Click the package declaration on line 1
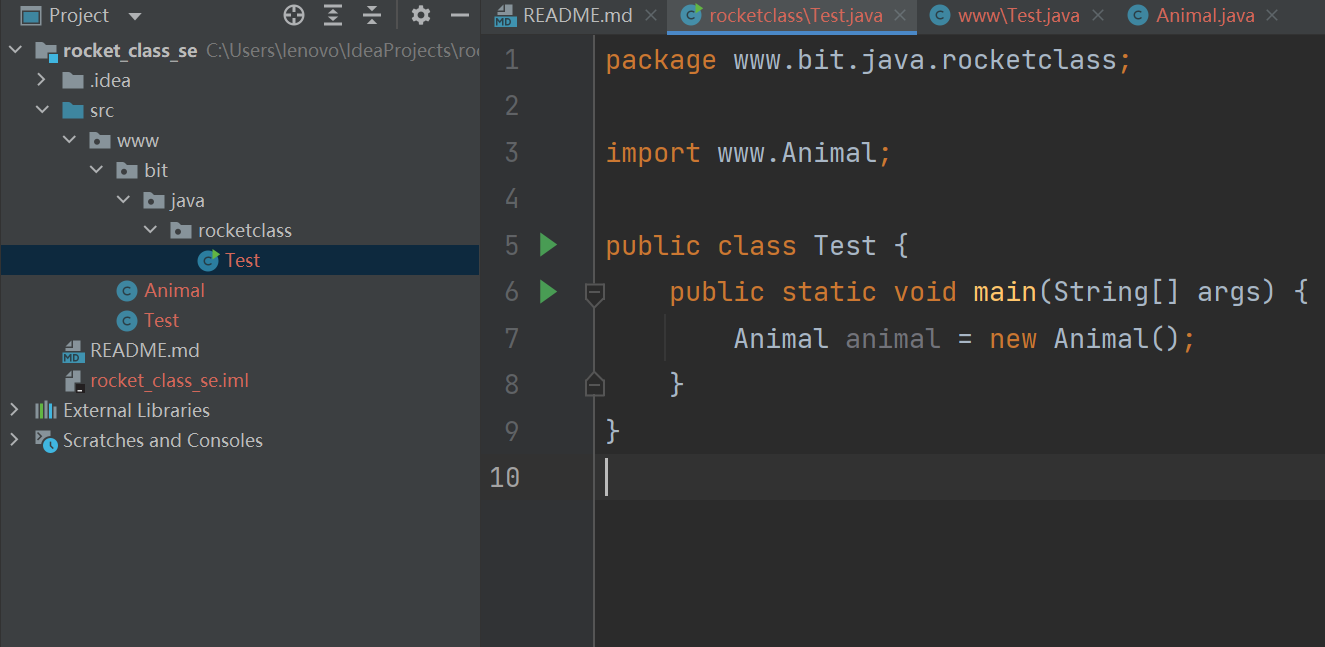The width and height of the screenshot is (1325, 647). point(868,60)
